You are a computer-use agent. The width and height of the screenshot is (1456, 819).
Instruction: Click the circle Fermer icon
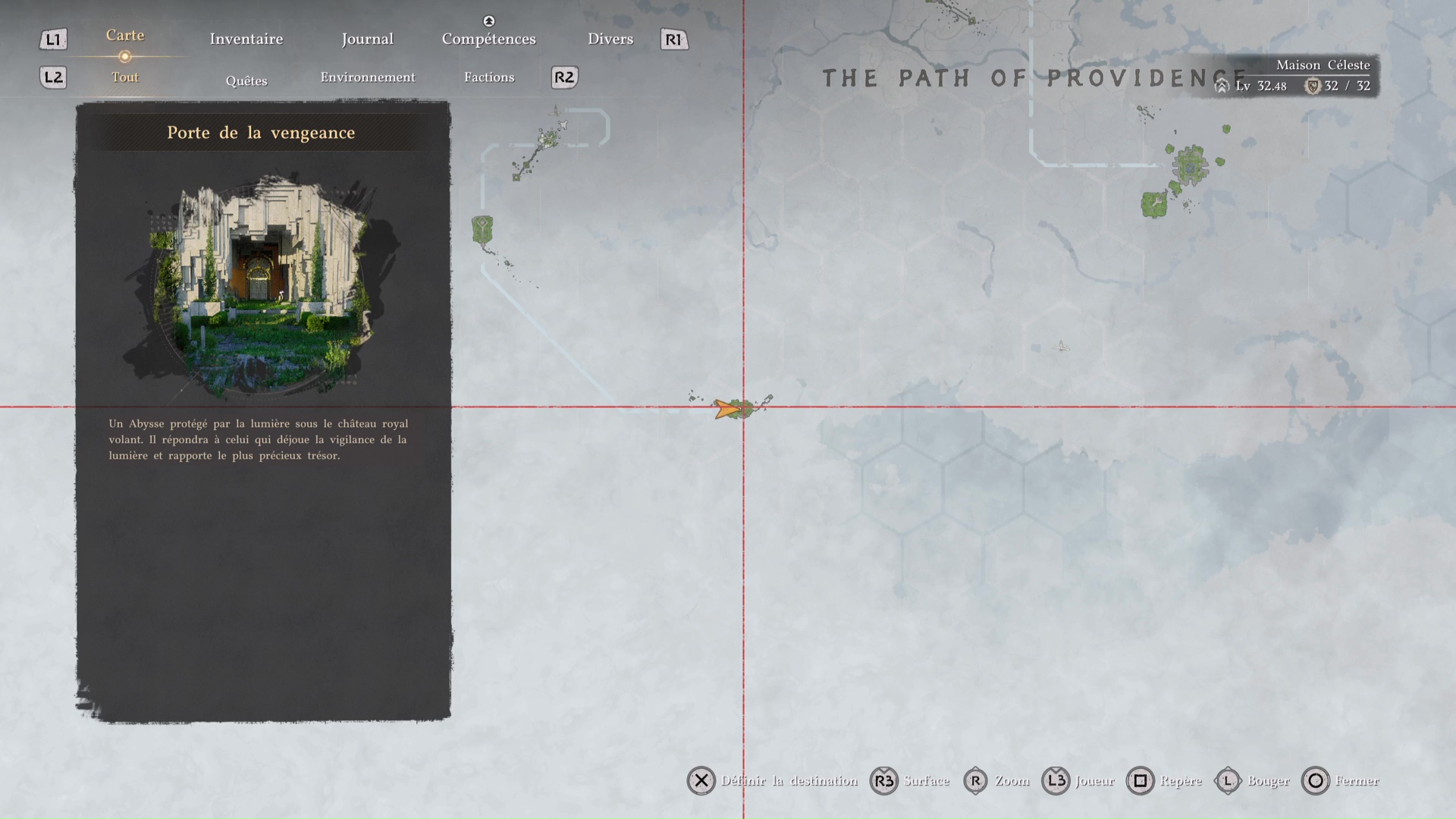1315,780
